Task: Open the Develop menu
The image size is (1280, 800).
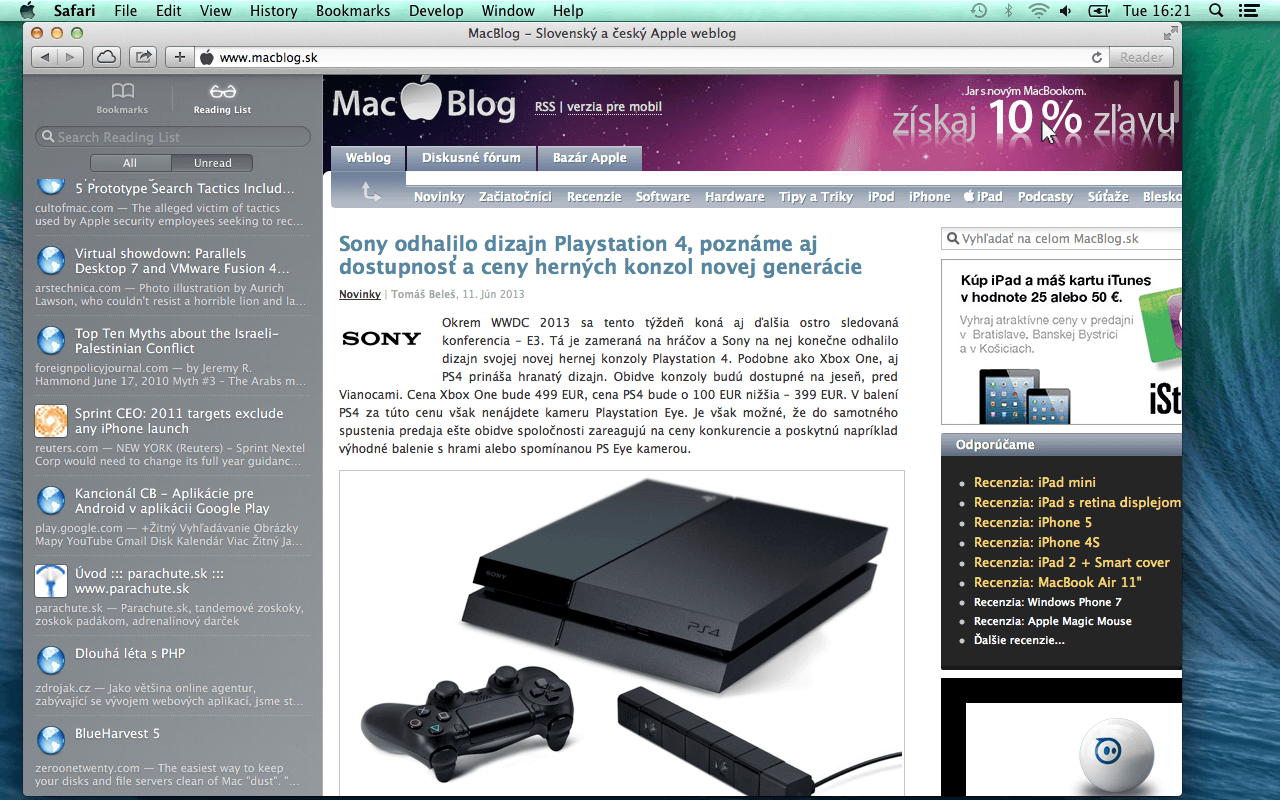Action: [436, 11]
